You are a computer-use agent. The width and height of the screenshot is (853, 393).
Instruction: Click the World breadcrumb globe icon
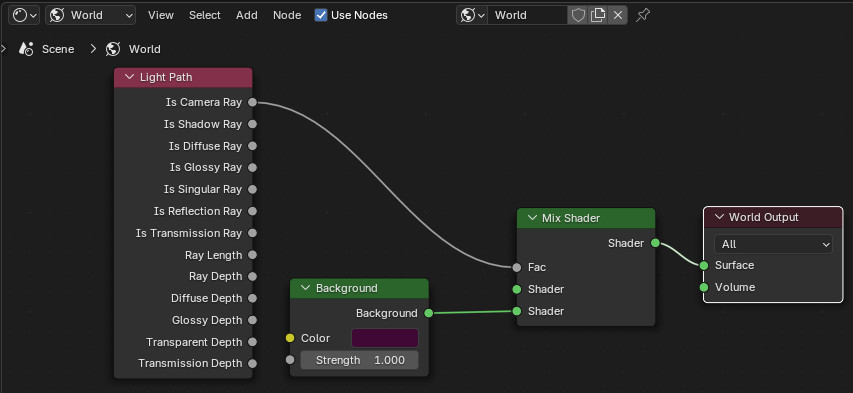click(113, 49)
